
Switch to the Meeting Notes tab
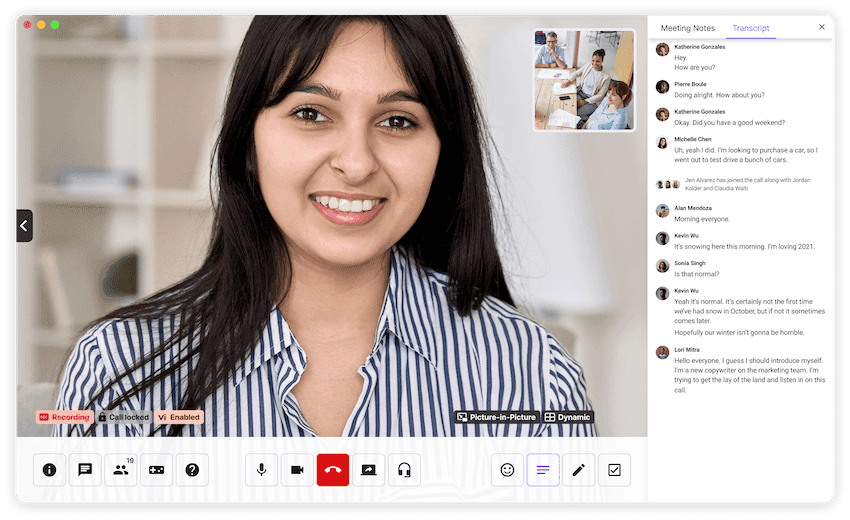pos(688,28)
